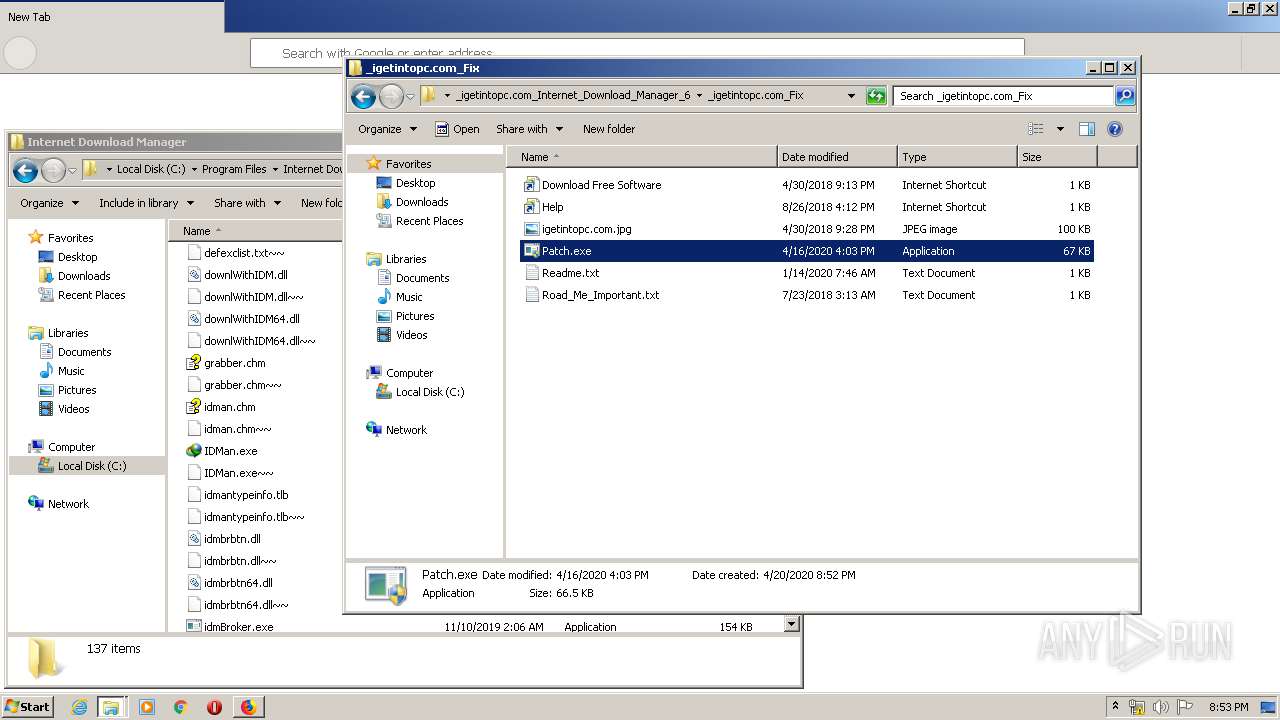Sort by the Name column in the Fix window
1280x720 pixels.
click(x=642, y=157)
